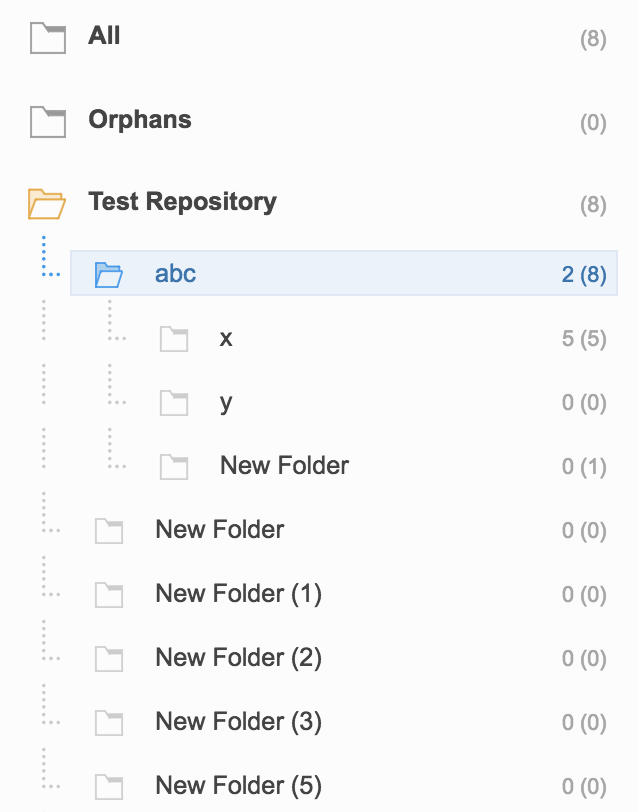
Task: Select subfolder y under abc
Action: [x=226, y=403]
